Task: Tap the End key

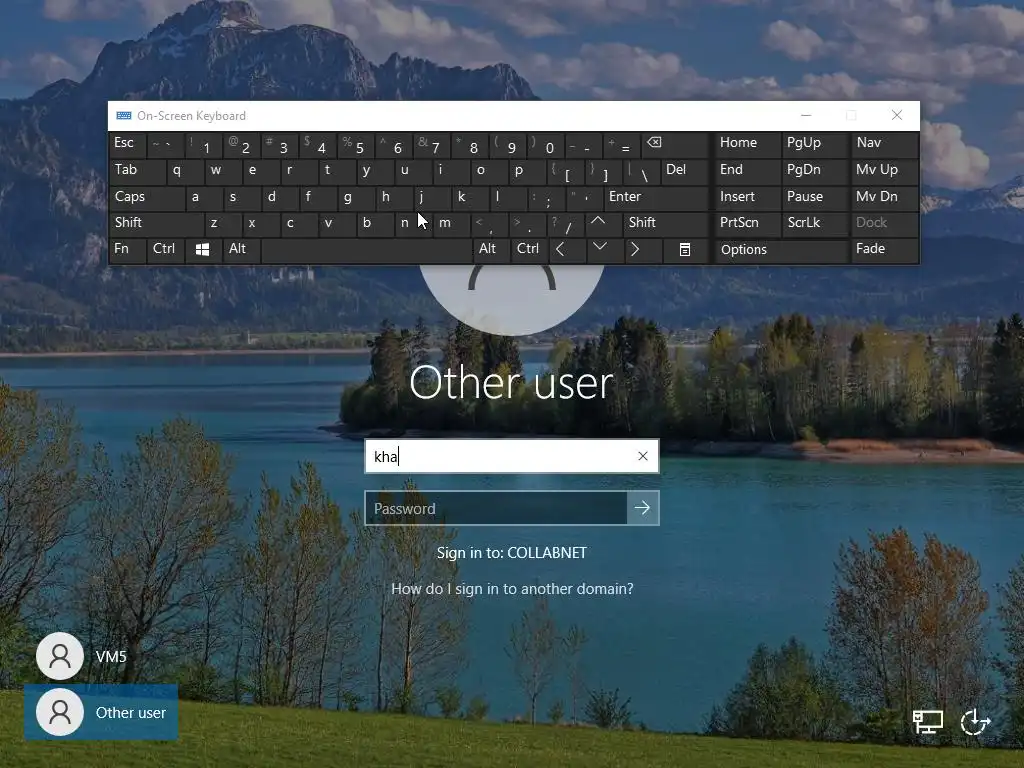Action: click(x=747, y=171)
